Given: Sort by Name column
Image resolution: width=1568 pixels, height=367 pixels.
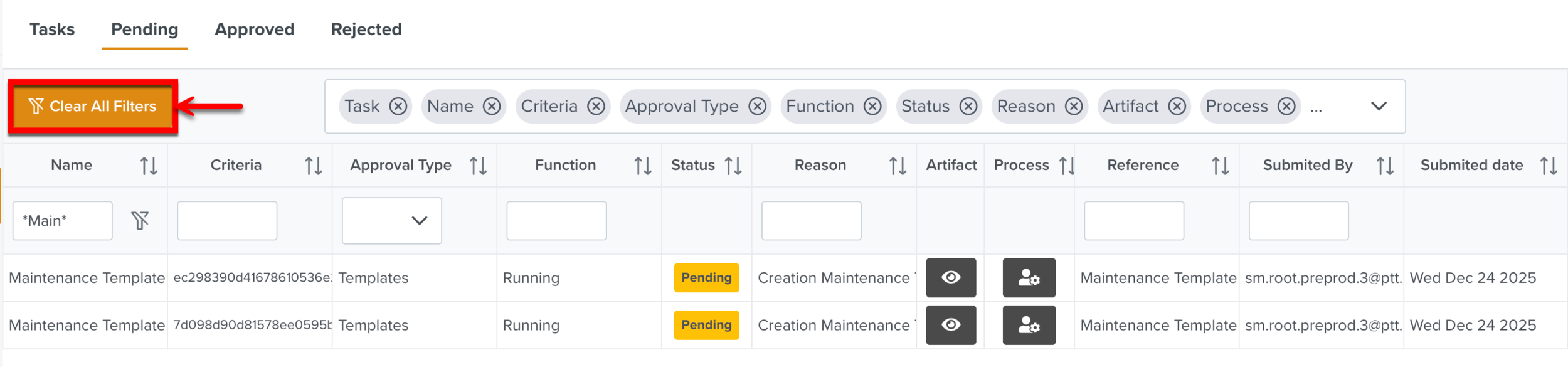Looking at the screenshot, I should (x=149, y=166).
